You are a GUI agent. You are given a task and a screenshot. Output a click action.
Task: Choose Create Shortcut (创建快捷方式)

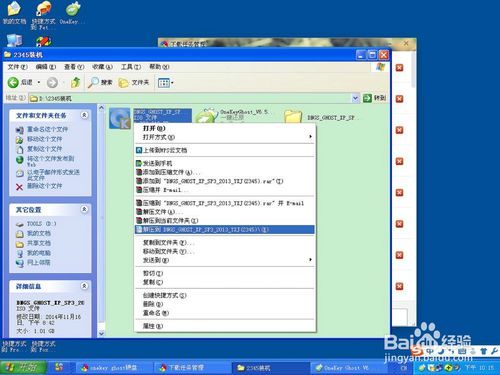(x=225, y=295)
